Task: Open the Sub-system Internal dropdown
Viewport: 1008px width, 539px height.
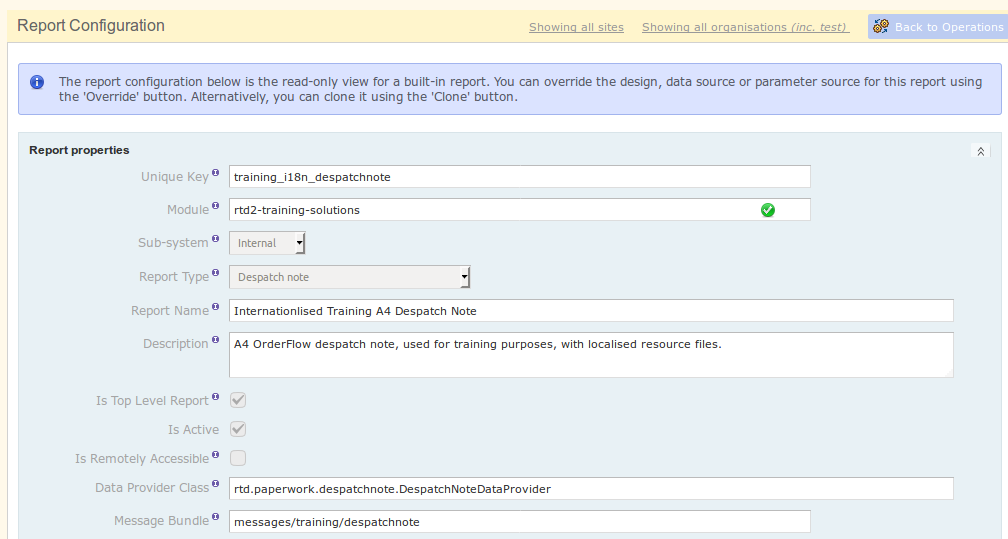Action: [267, 243]
